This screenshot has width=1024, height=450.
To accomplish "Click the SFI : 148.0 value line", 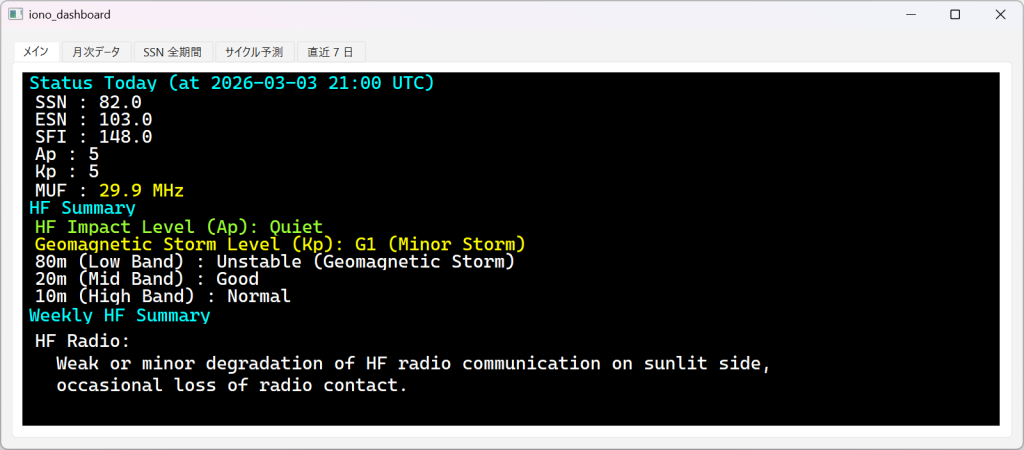I will (x=93, y=137).
